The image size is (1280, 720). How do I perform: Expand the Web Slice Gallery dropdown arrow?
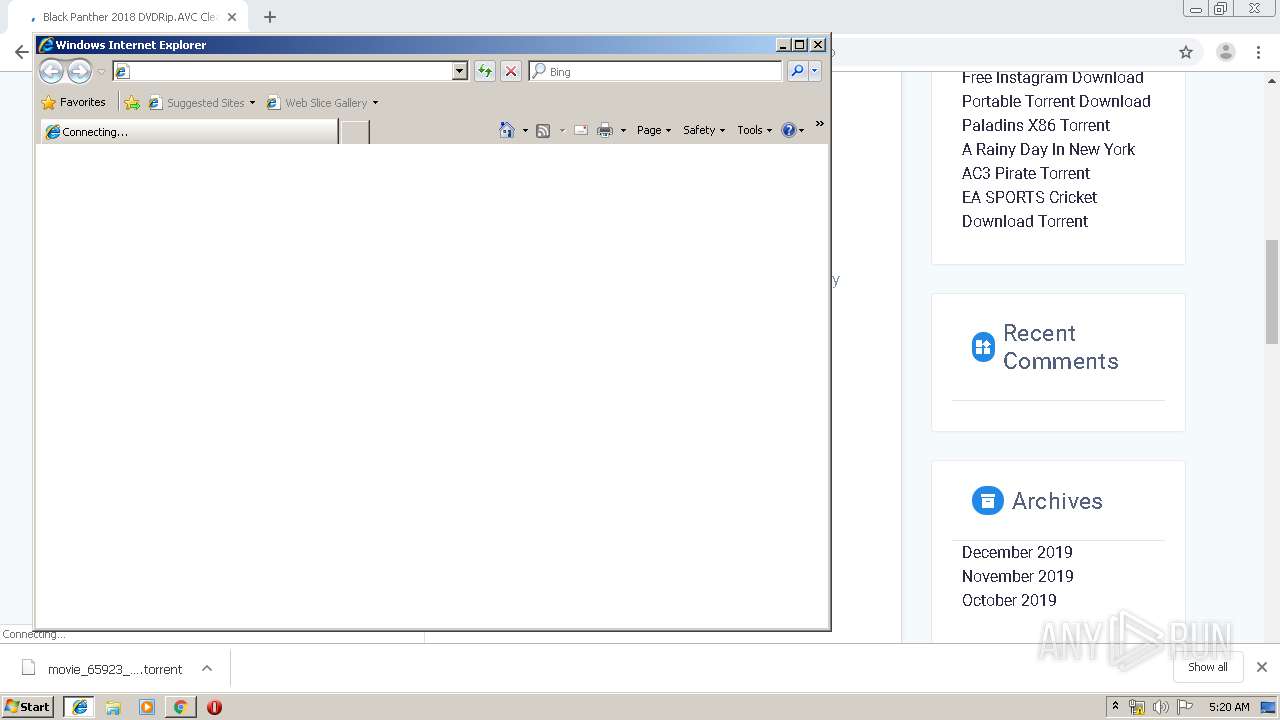point(375,103)
